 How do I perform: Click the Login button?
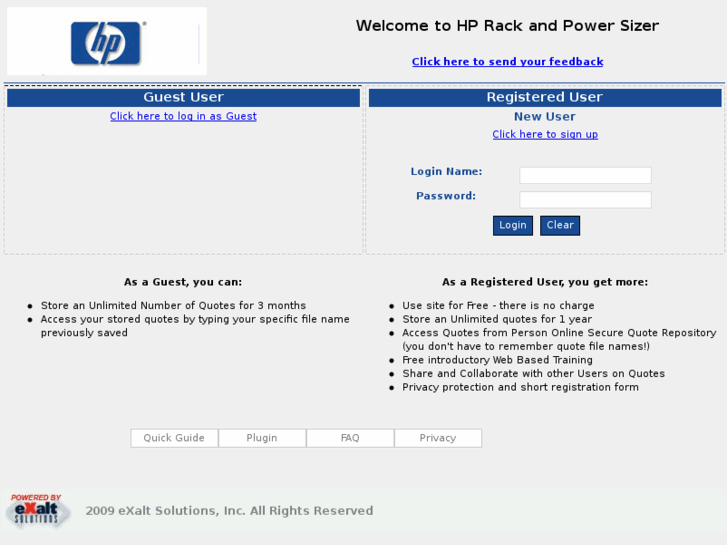tap(513, 225)
